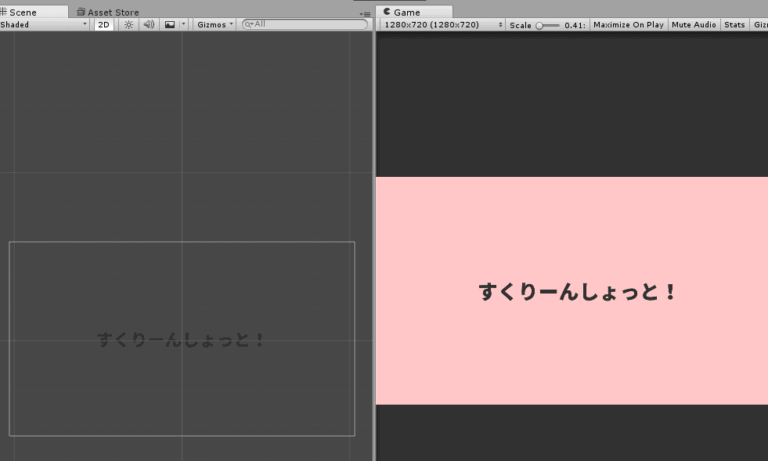Viewport: 768px width, 461px height.
Task: Toggle scene lighting sun icon
Action: pos(128,24)
